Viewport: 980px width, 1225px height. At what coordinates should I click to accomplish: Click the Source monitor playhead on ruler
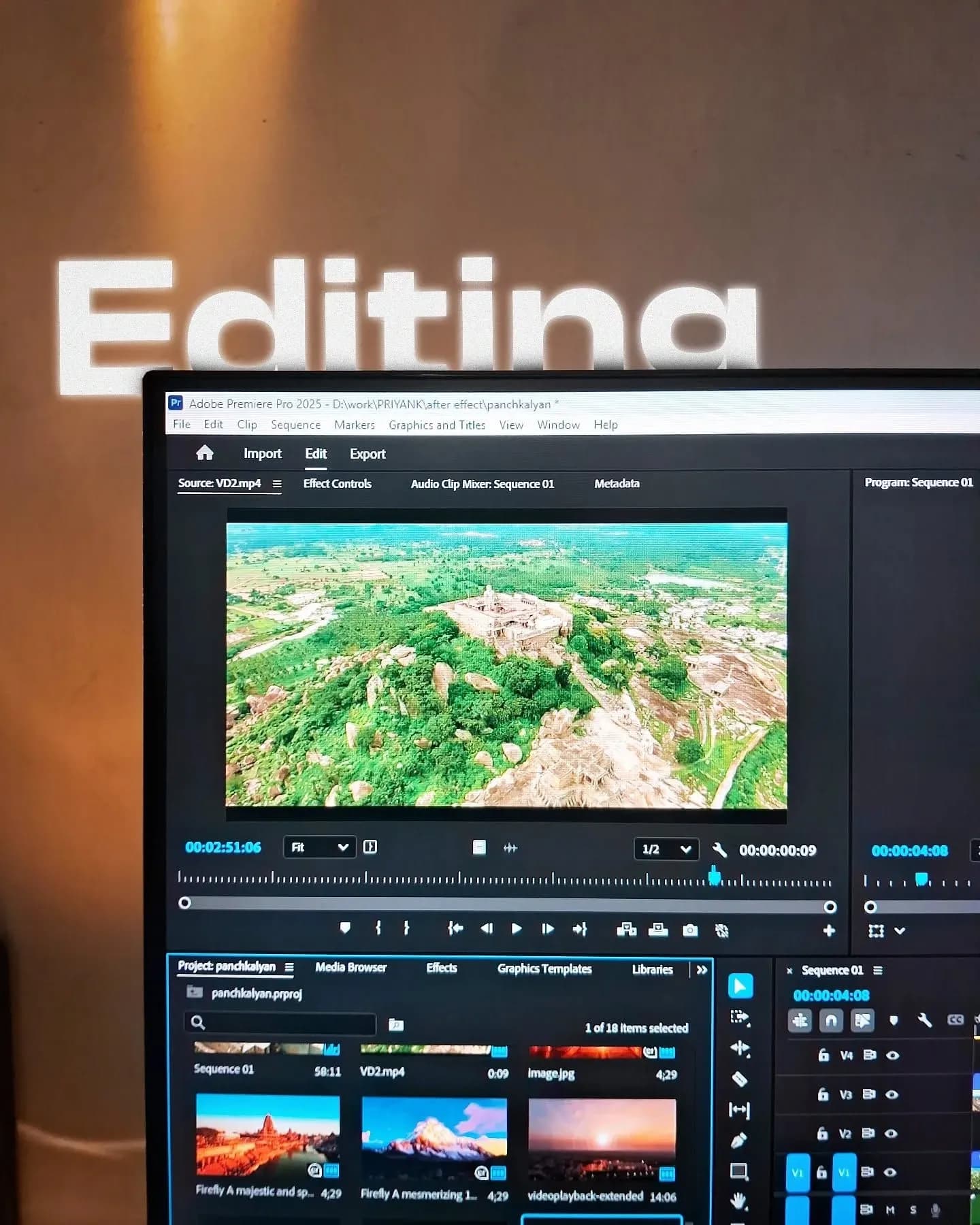click(715, 875)
